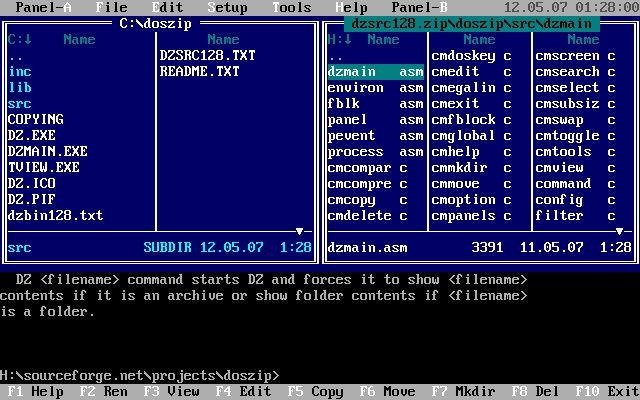Open the Setup menu
This screenshot has width=640, height=400.
coord(227,7)
